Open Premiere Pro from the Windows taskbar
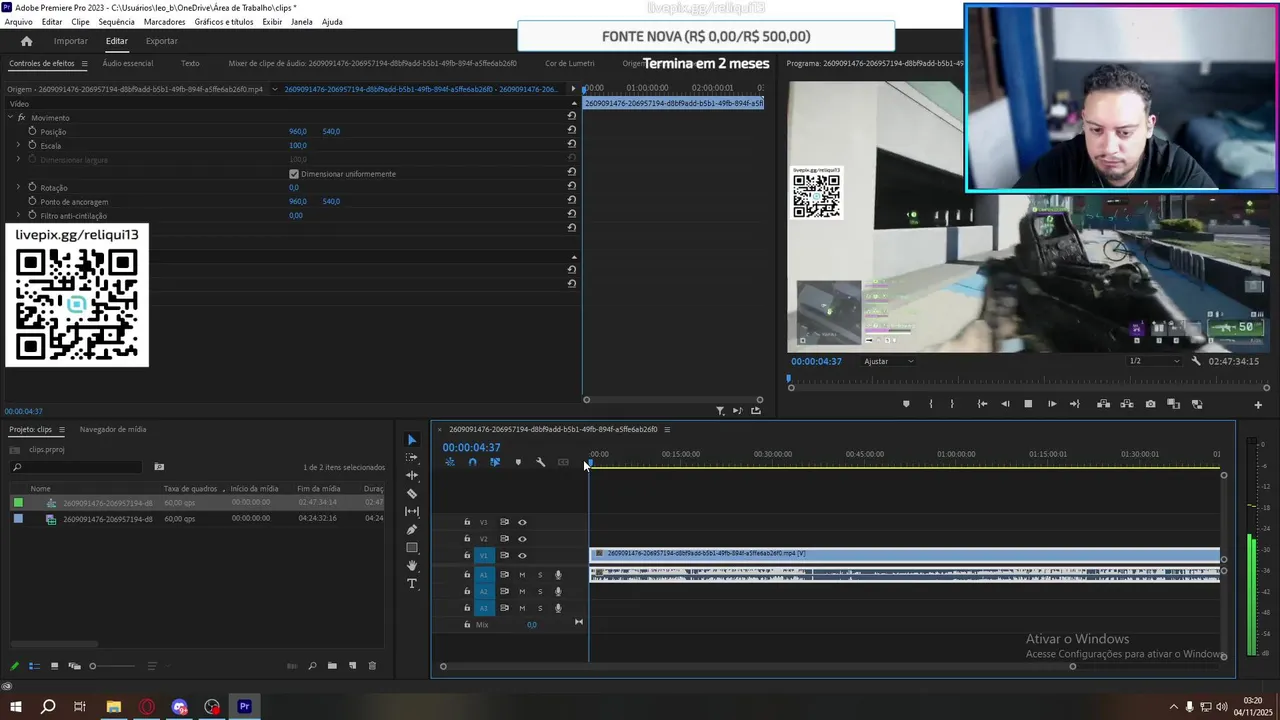1280x720 pixels. click(x=245, y=707)
